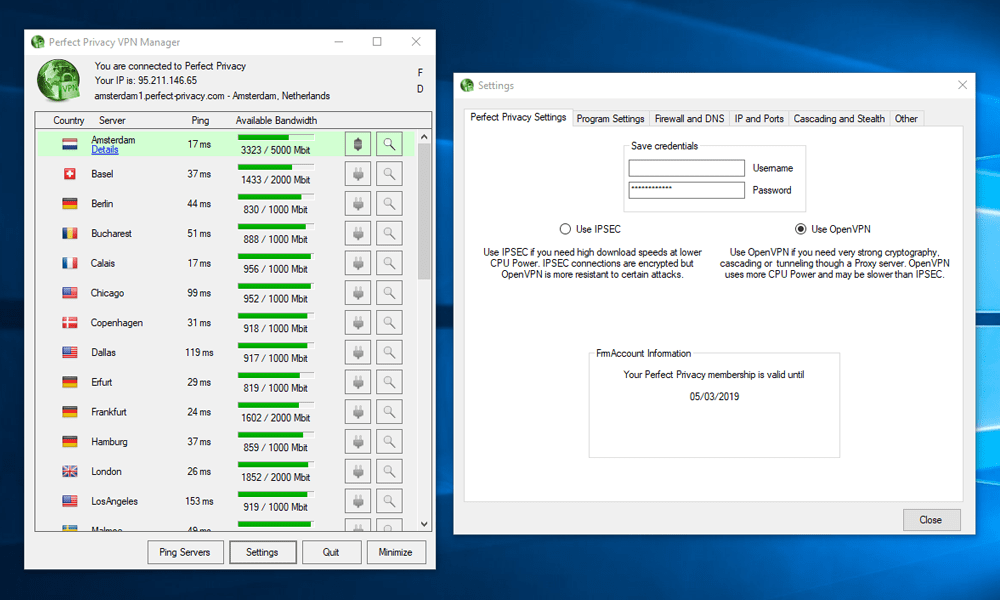The width and height of the screenshot is (1000, 600).
Task: Click the Ping Servers button
Action: 185,552
